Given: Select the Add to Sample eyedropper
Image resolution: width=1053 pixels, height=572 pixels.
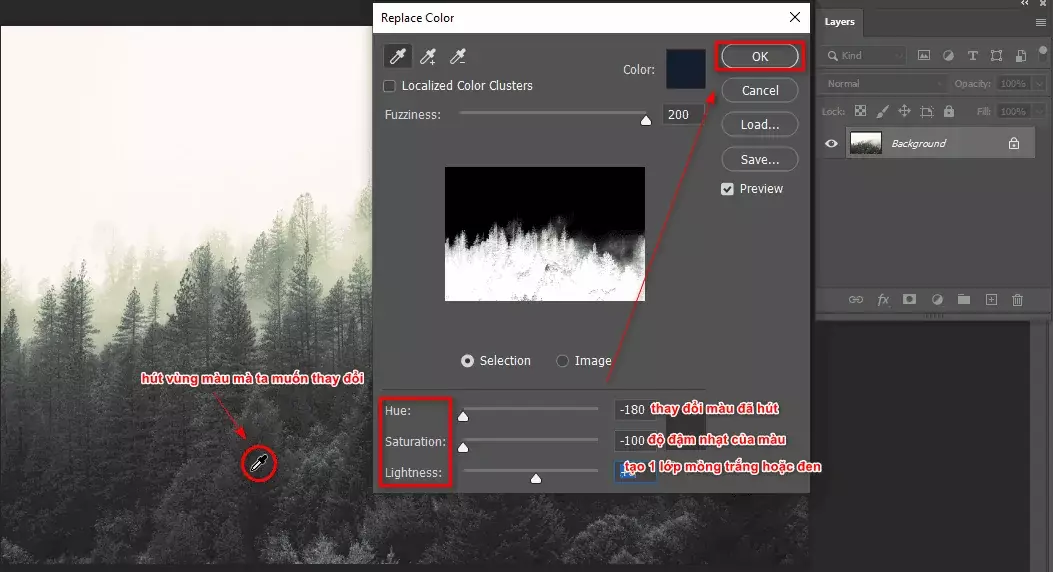Looking at the screenshot, I should point(428,56).
